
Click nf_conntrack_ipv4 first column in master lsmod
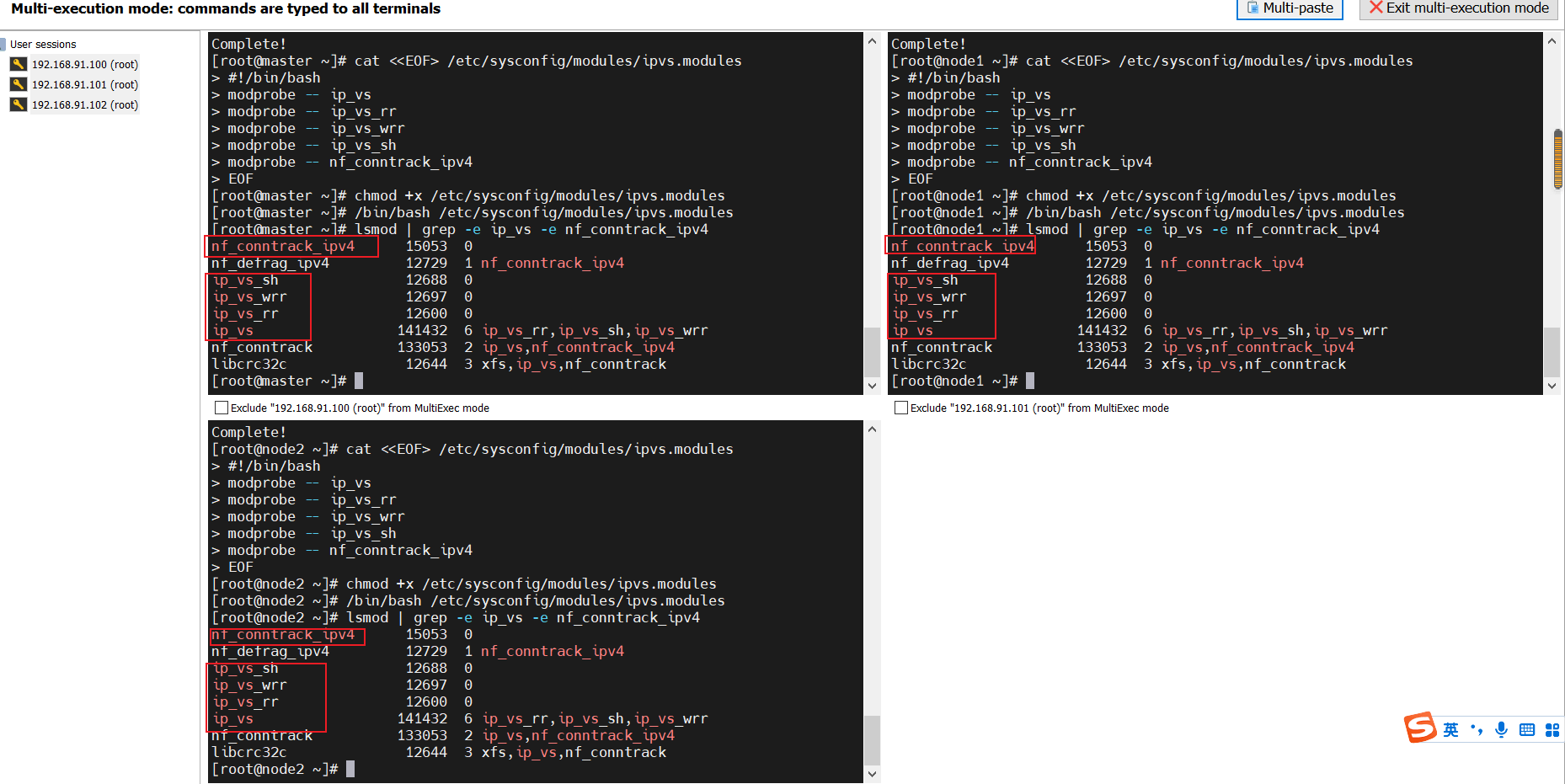[x=283, y=247]
